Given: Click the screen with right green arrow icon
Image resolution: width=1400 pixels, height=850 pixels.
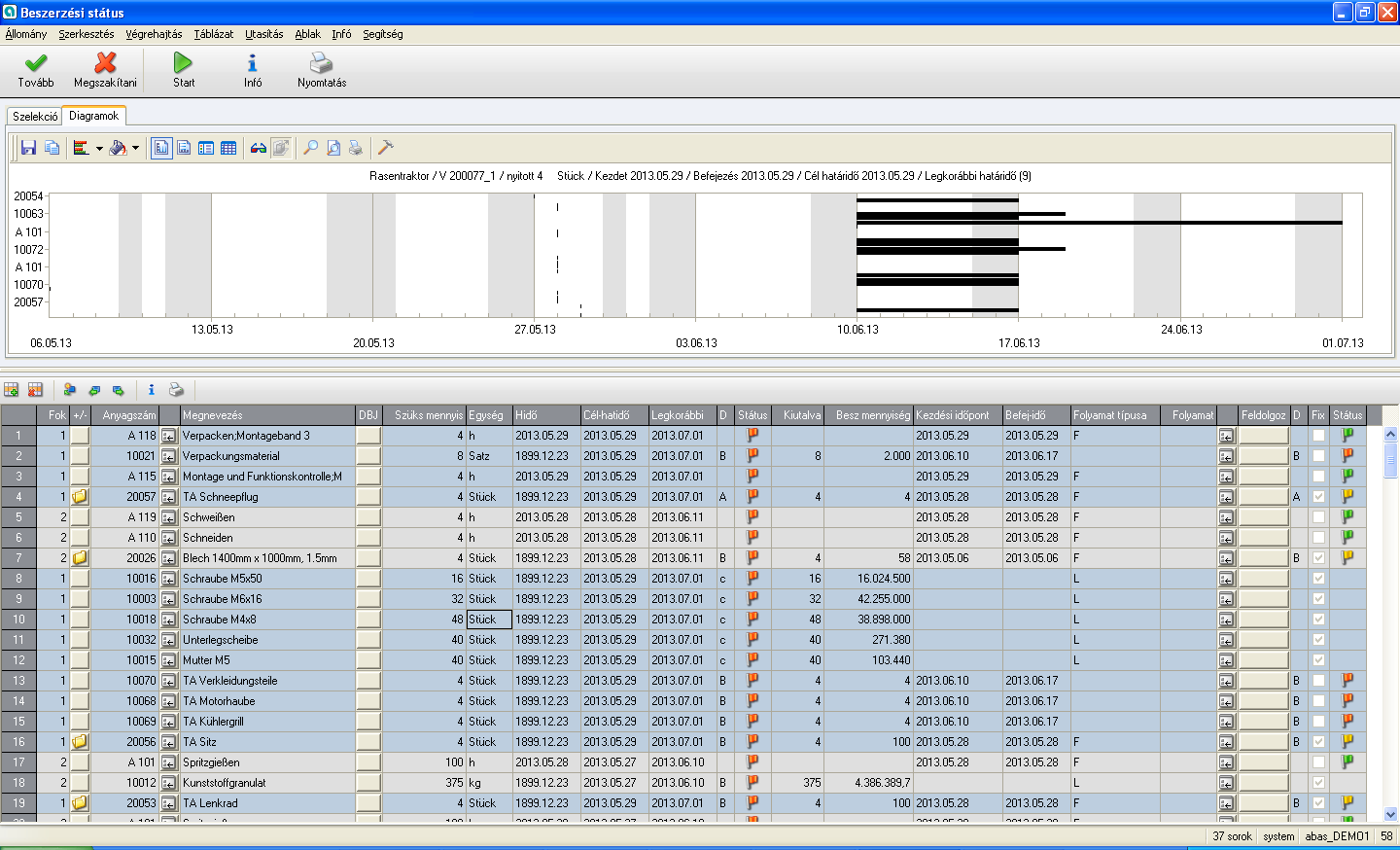Looking at the screenshot, I should point(118,390).
